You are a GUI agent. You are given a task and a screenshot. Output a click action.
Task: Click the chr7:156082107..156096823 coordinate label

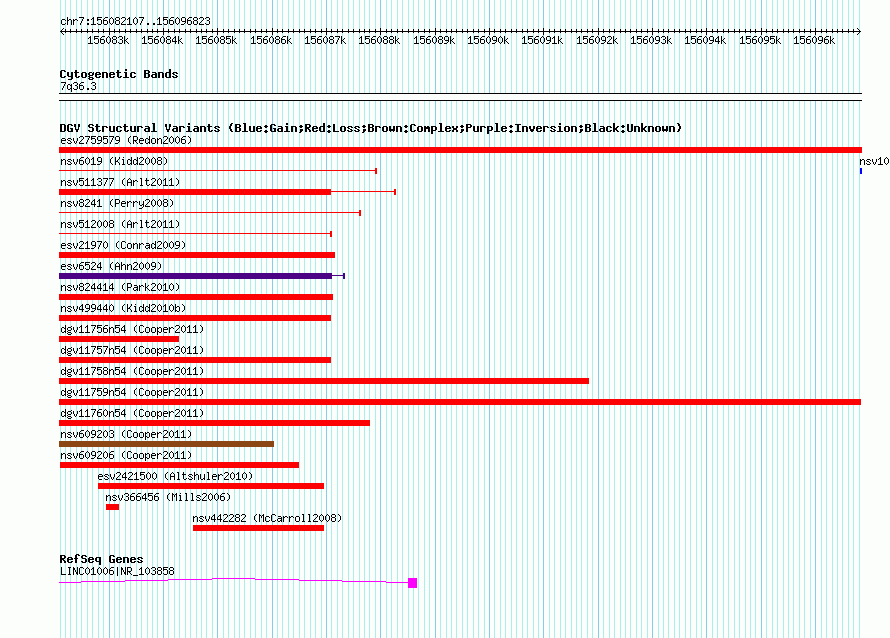tap(135, 21)
